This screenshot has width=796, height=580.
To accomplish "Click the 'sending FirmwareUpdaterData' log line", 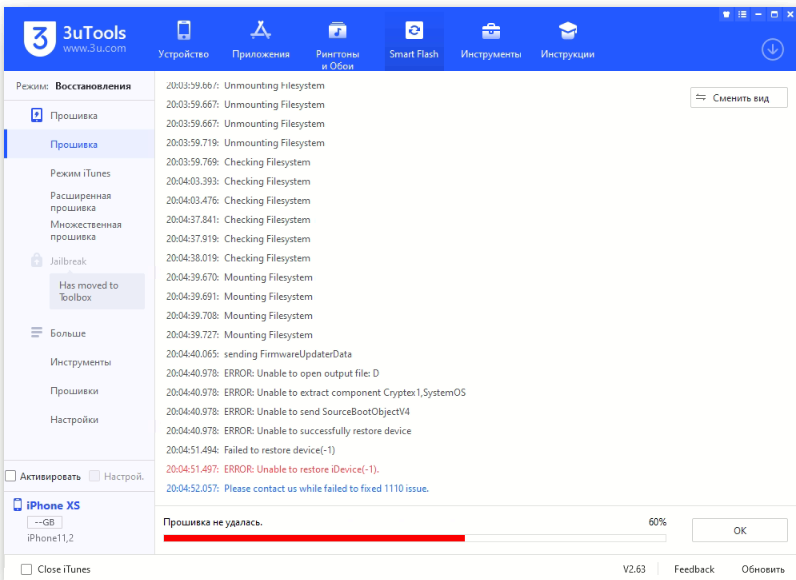I will [259, 354].
